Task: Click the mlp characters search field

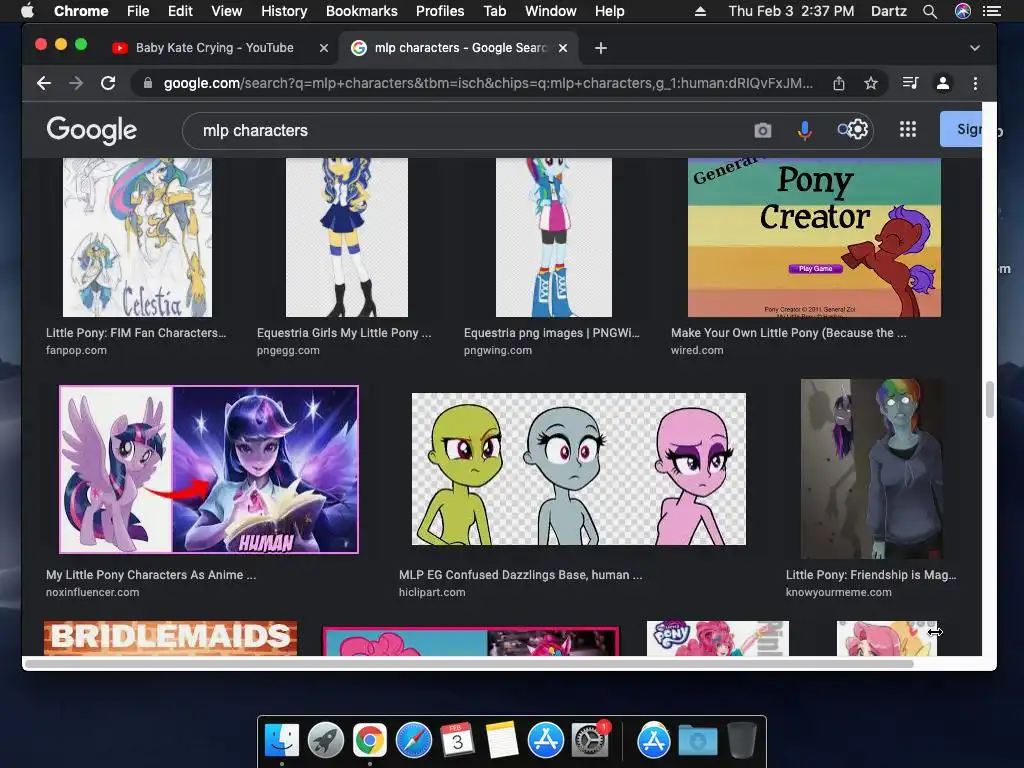Action: tap(470, 131)
